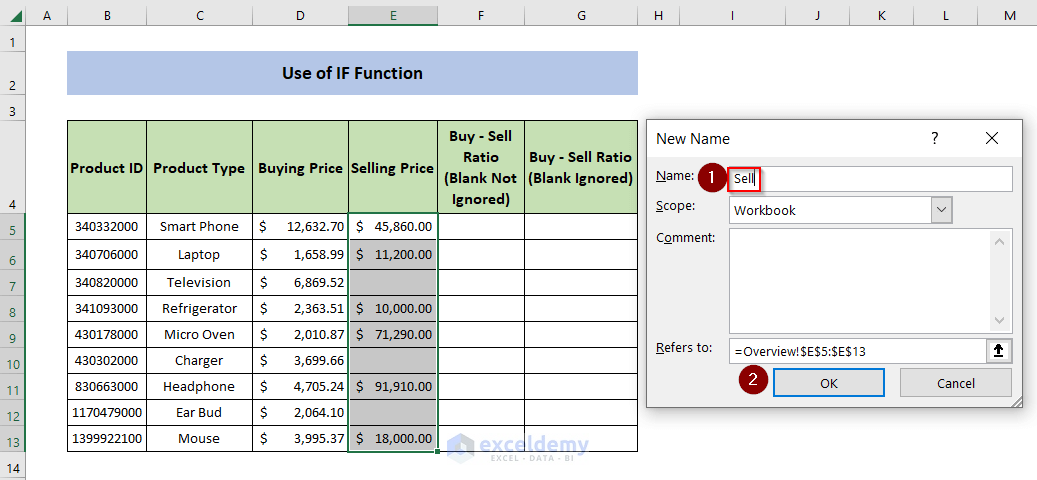Click the 'Television' cell
The height and width of the screenshot is (480, 1037).
(x=200, y=282)
